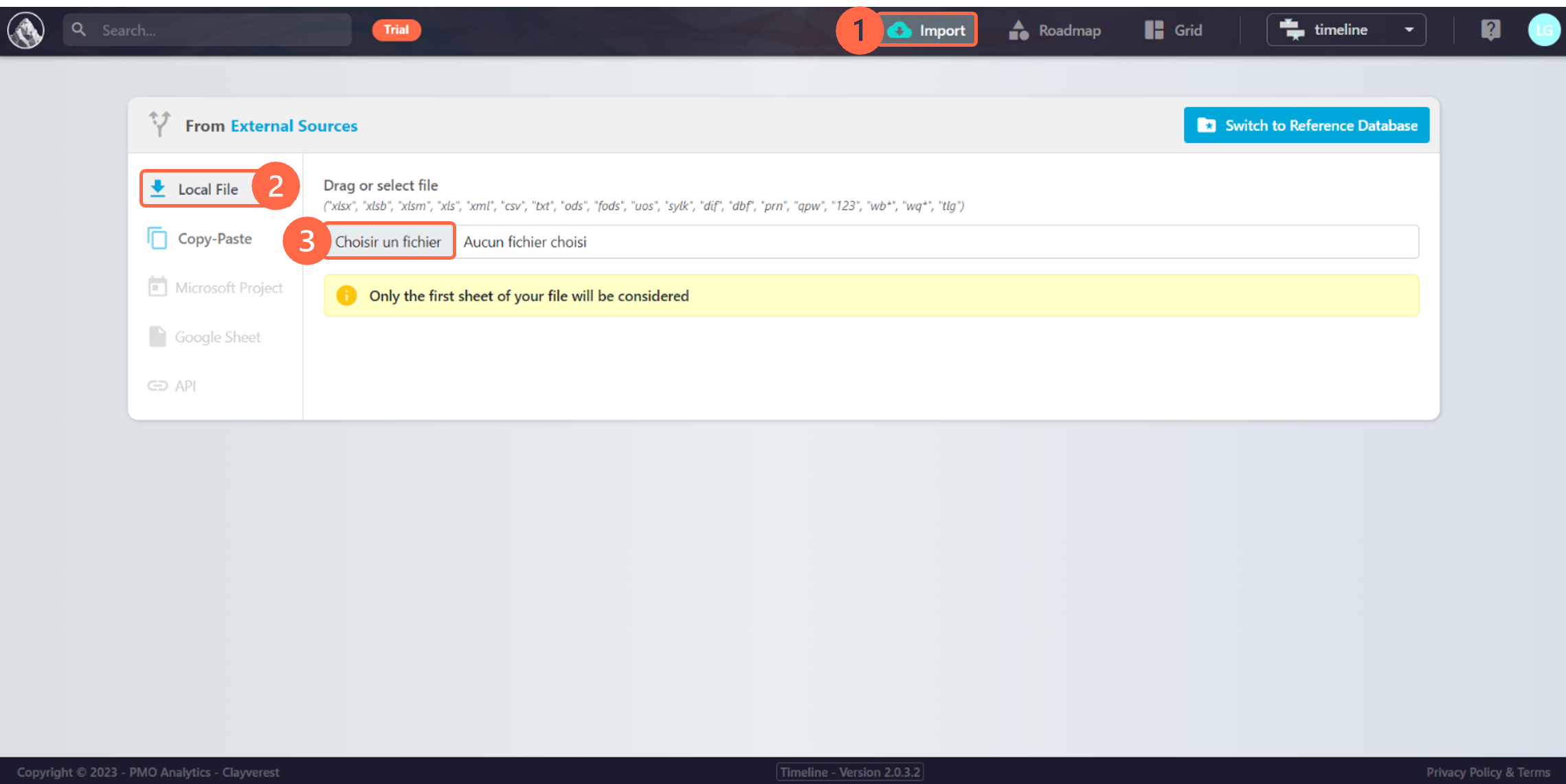Click the API link chain icon
Image resolution: width=1566 pixels, height=784 pixels.
(x=157, y=385)
